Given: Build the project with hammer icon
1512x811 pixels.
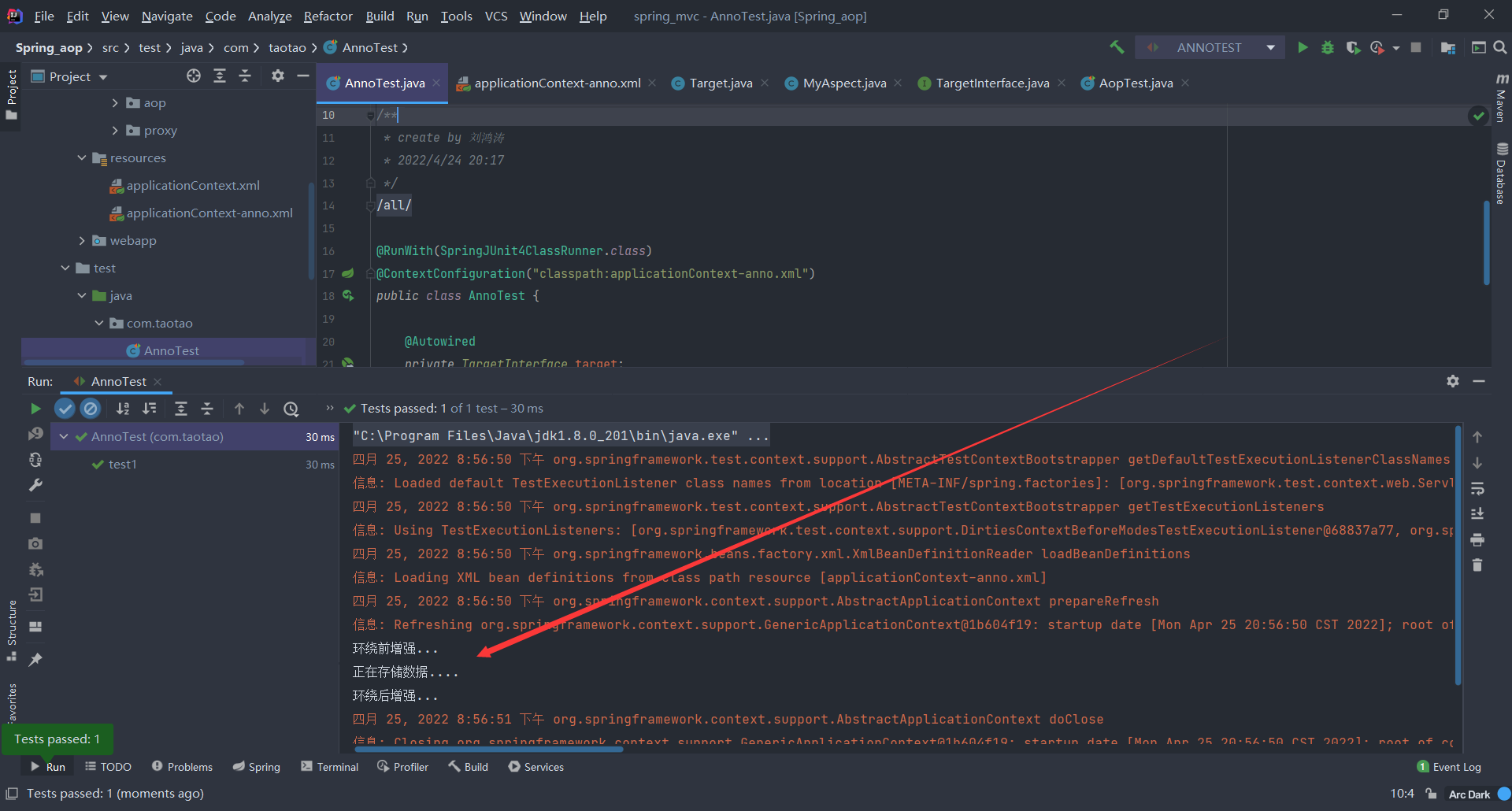Looking at the screenshot, I should pos(1117,47).
